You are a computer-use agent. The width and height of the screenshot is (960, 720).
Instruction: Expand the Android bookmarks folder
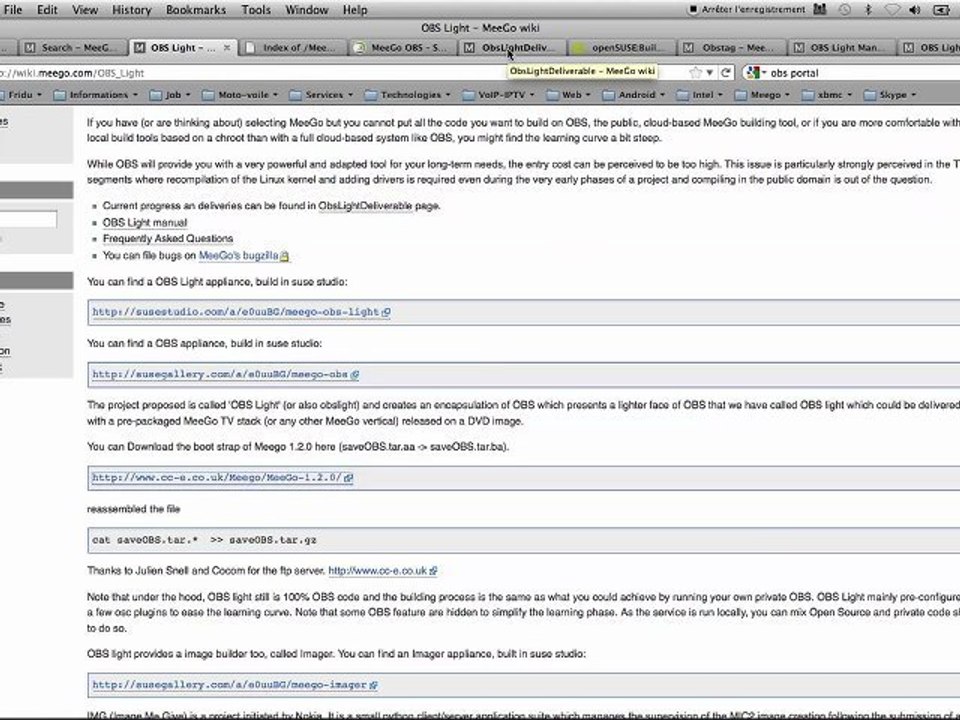[x=634, y=95]
